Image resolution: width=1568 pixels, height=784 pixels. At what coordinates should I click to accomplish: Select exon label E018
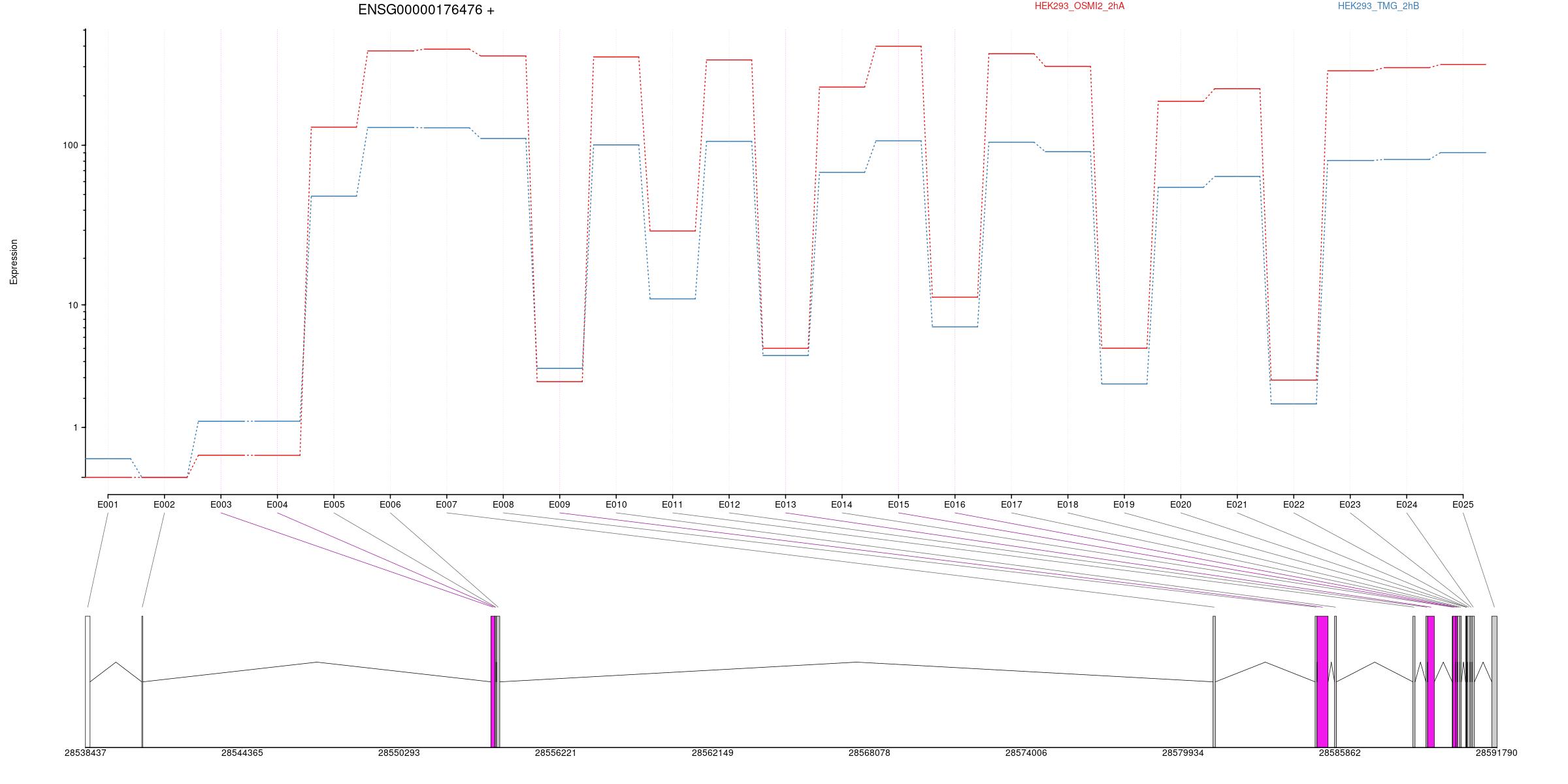(1068, 504)
